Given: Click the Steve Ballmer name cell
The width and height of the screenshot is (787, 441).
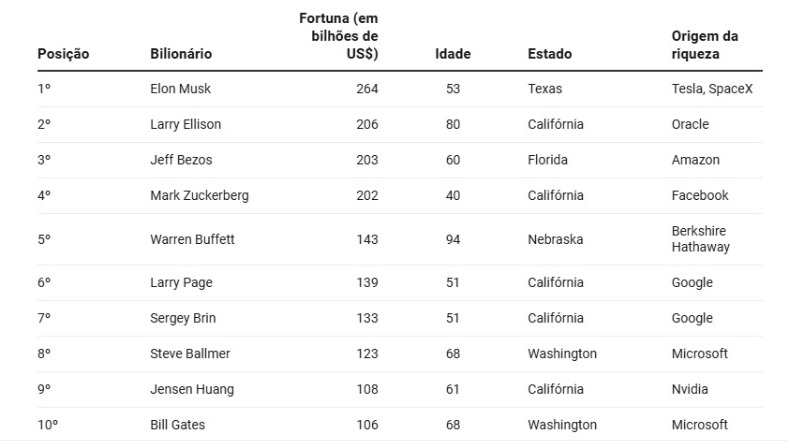Looking at the screenshot, I should point(188,354).
